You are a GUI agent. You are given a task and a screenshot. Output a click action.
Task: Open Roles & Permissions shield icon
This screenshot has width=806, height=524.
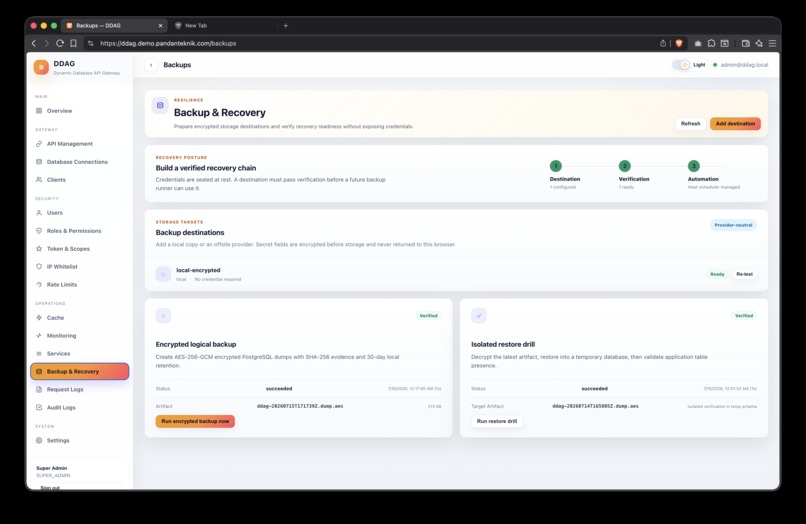(39, 231)
